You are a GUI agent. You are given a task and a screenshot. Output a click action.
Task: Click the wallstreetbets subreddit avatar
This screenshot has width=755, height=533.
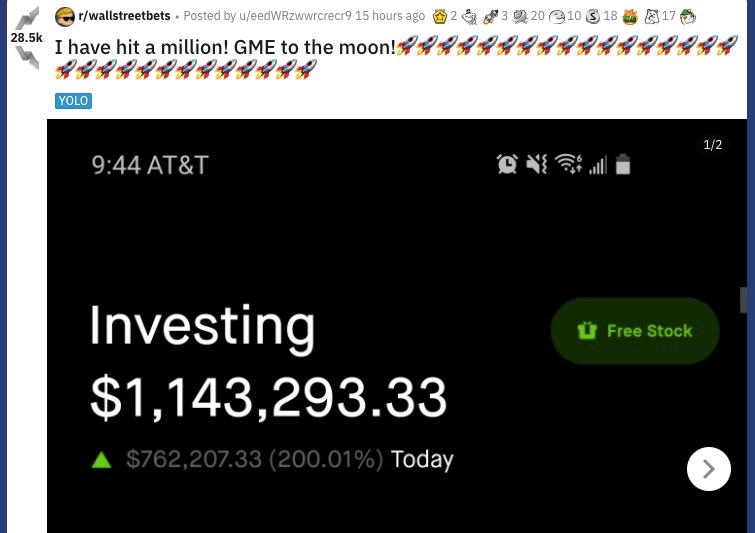65,16
